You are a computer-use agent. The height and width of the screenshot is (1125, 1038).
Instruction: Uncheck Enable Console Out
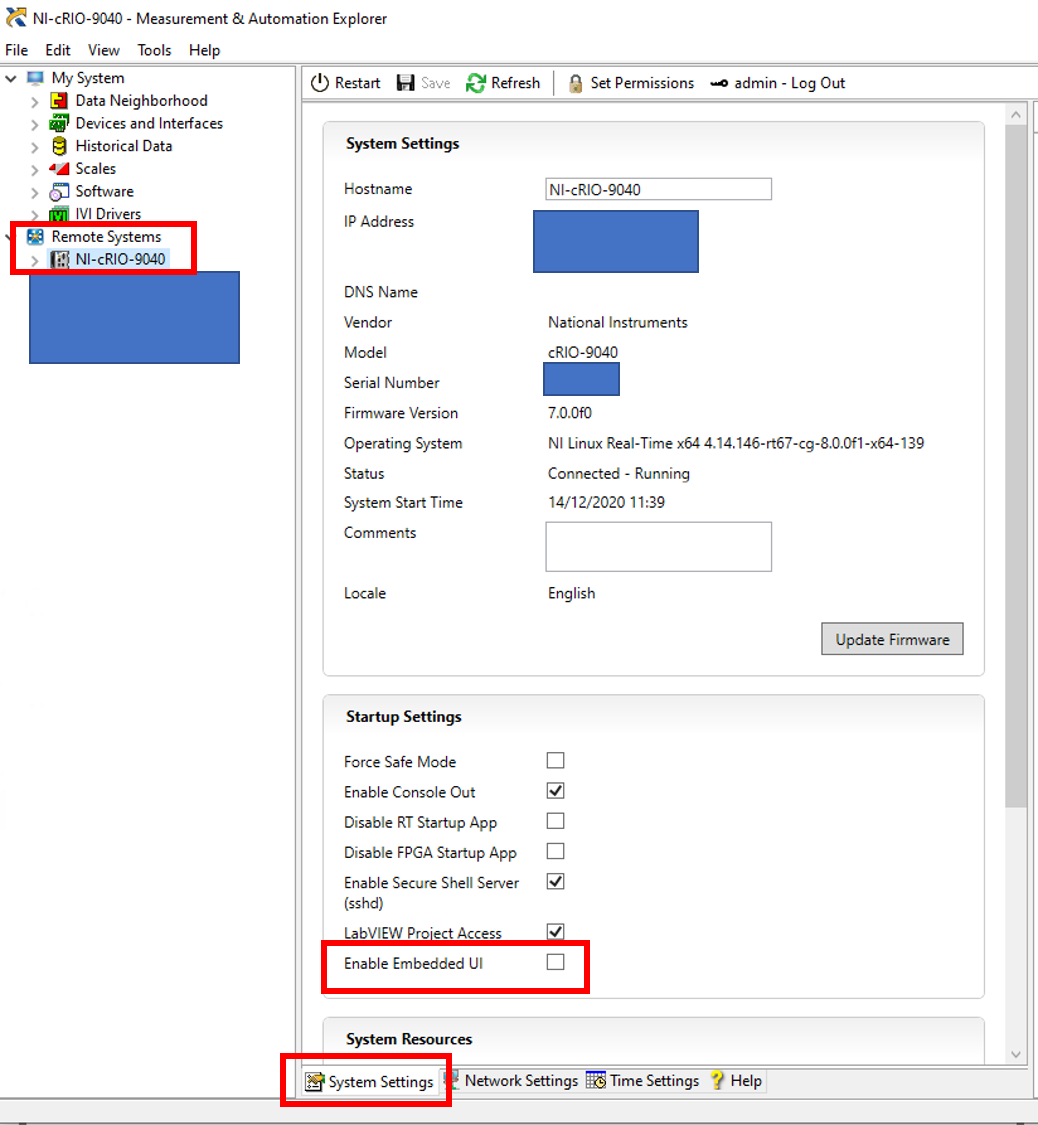pyautogui.click(x=555, y=791)
